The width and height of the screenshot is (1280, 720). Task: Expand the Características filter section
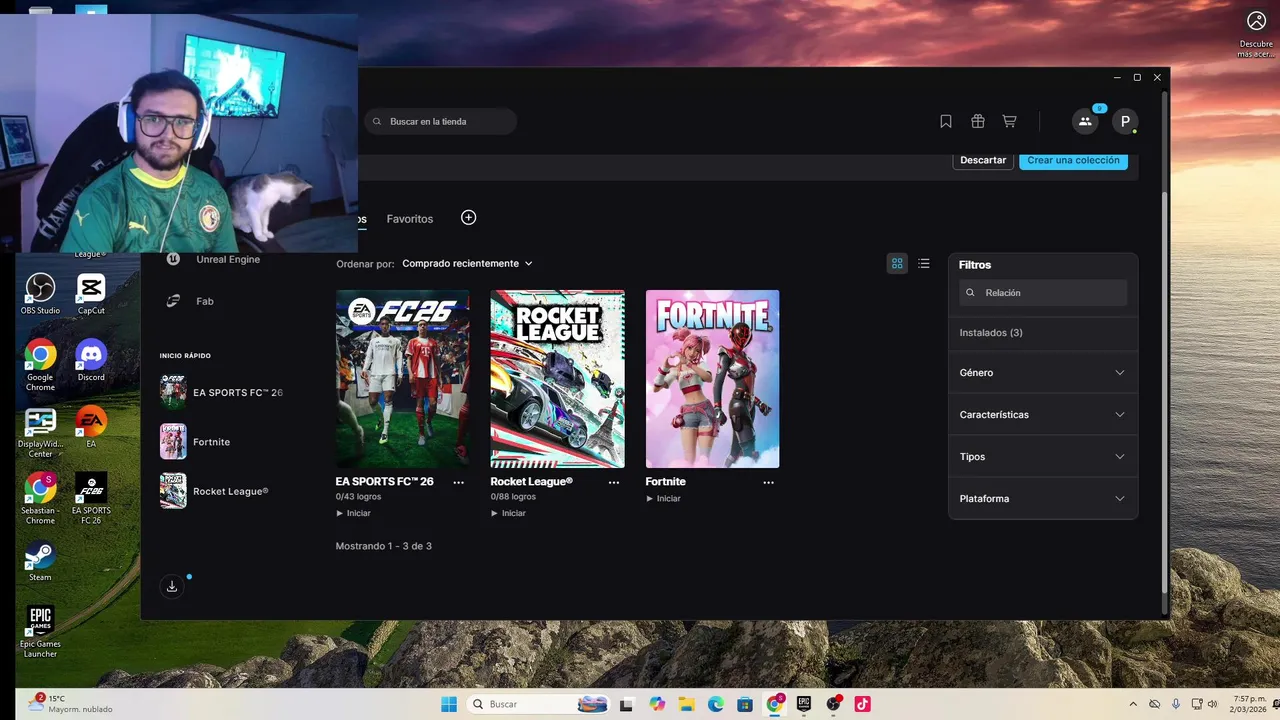pos(1042,414)
